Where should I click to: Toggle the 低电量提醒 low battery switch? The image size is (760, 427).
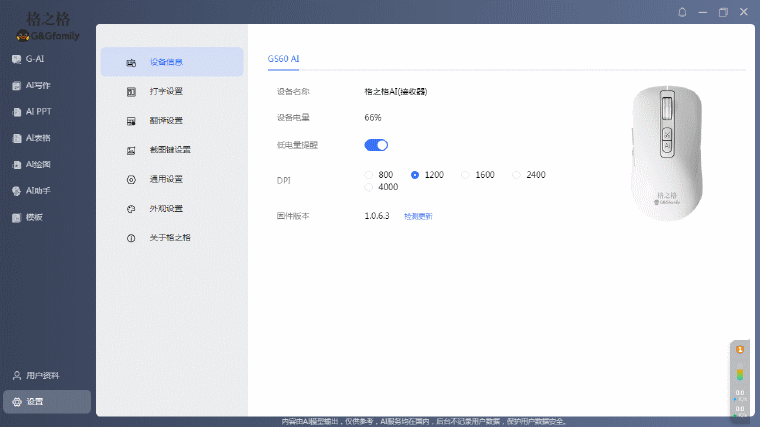(x=376, y=145)
